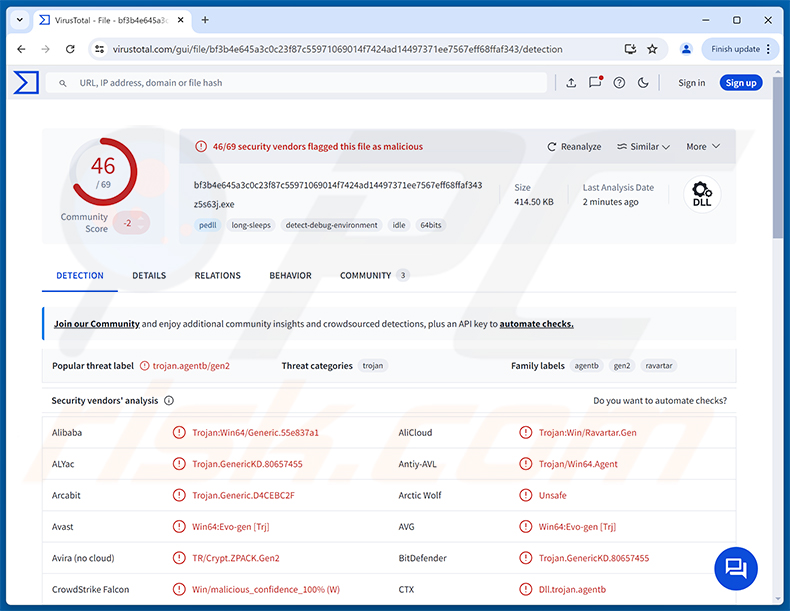
Task: Click the browser forward arrow
Action: (x=45, y=49)
